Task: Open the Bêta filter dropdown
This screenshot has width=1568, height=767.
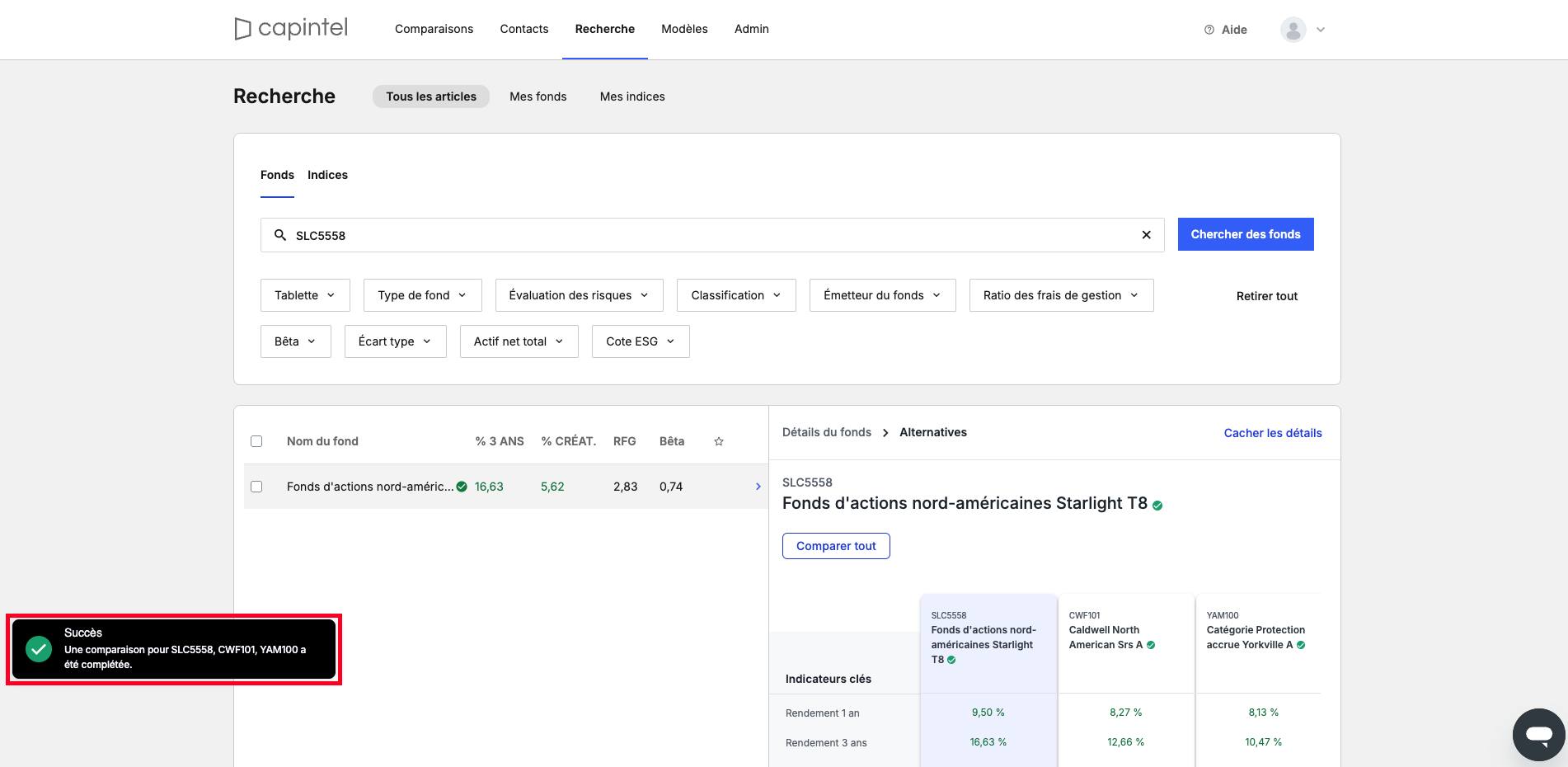Action: (x=295, y=341)
